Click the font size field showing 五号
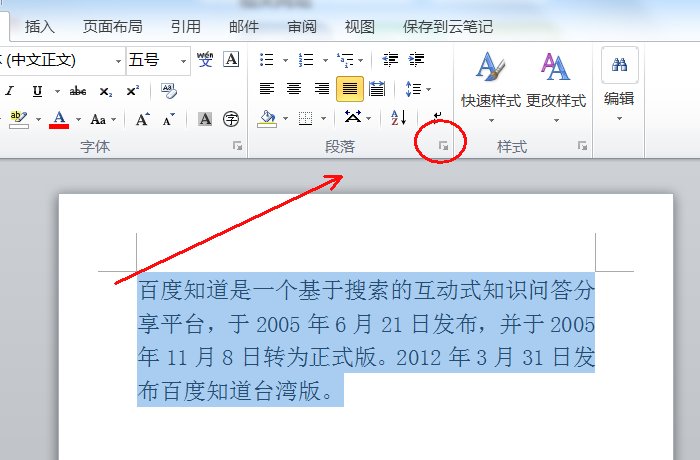 152,60
